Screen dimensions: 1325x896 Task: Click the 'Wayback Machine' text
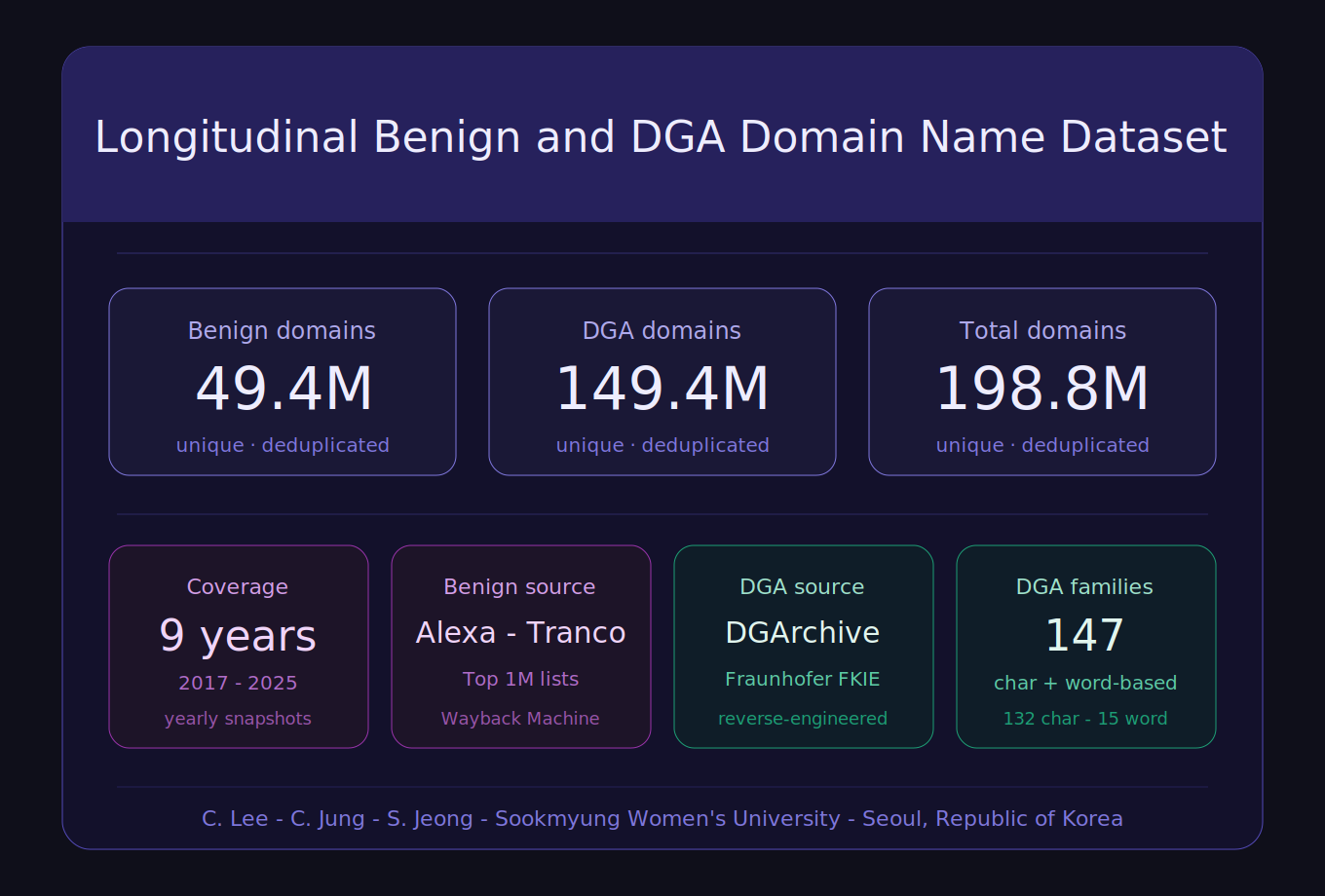coord(520,719)
